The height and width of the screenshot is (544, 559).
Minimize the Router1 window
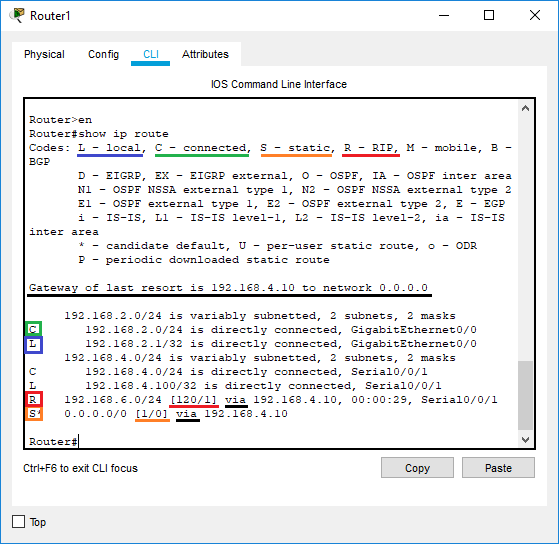444,15
